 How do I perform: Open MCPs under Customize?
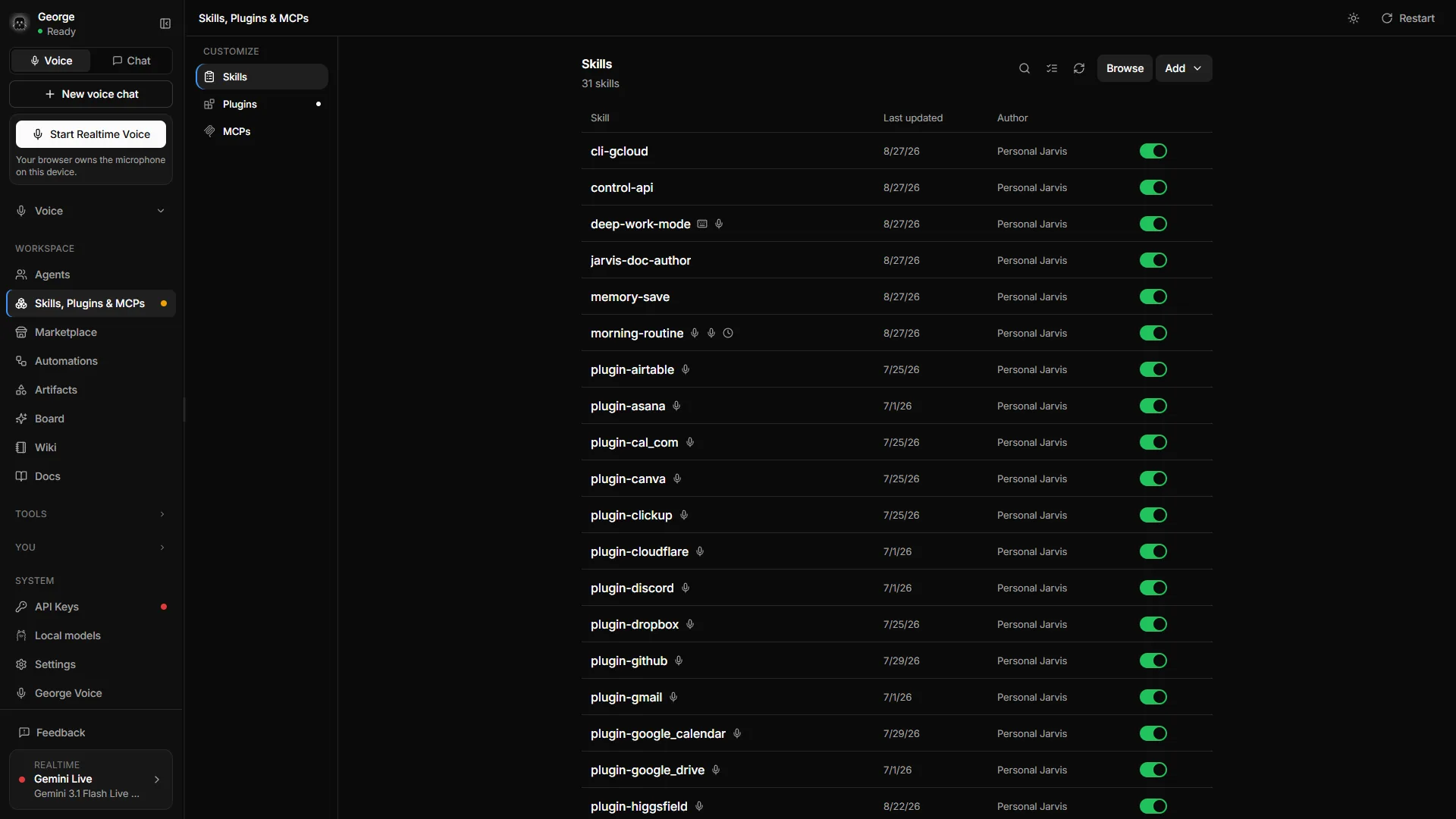[x=262, y=131]
